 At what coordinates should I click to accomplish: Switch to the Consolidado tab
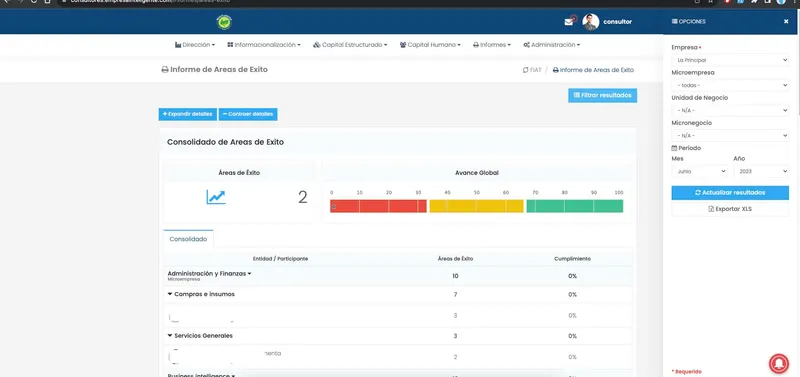[188, 239]
